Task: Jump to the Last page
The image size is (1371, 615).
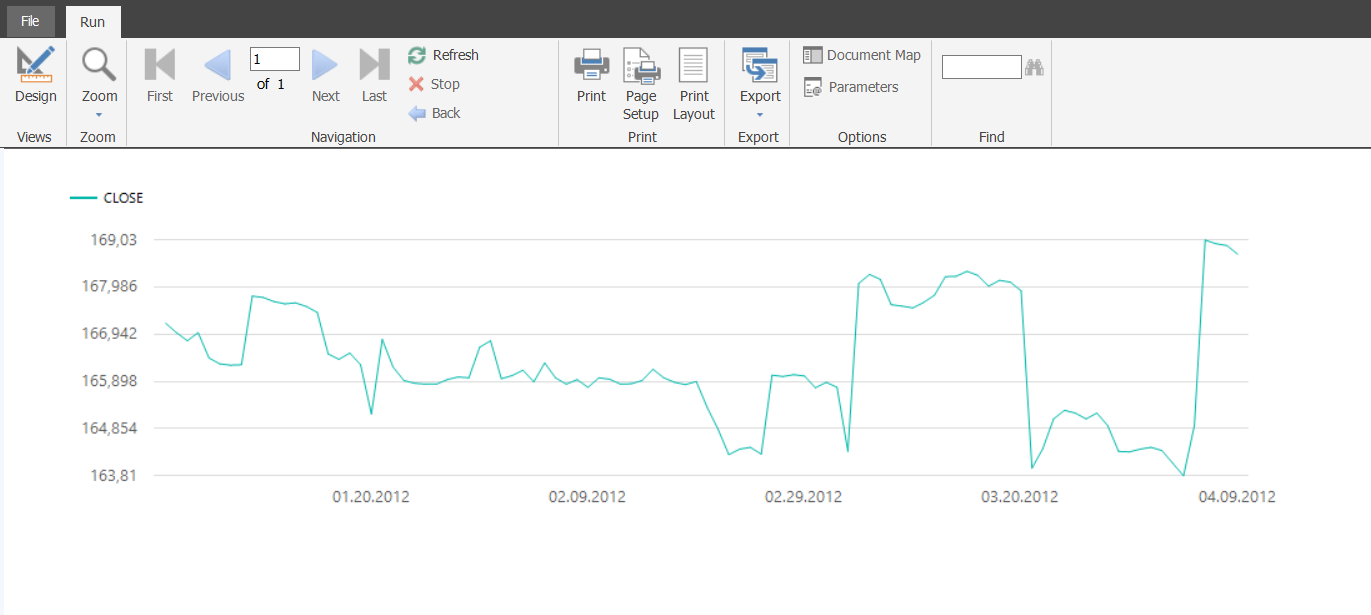Action: click(x=374, y=76)
